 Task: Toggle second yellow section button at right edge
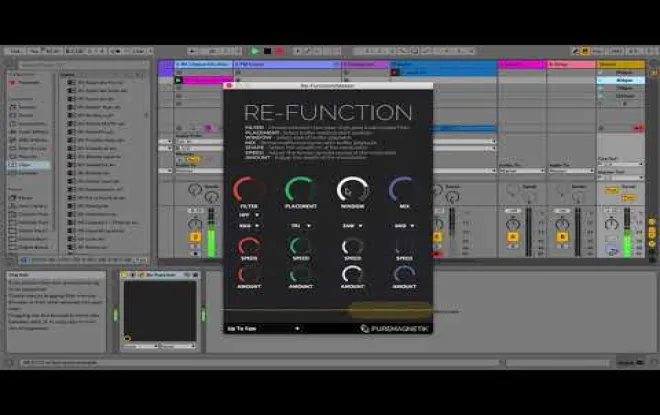652,232
